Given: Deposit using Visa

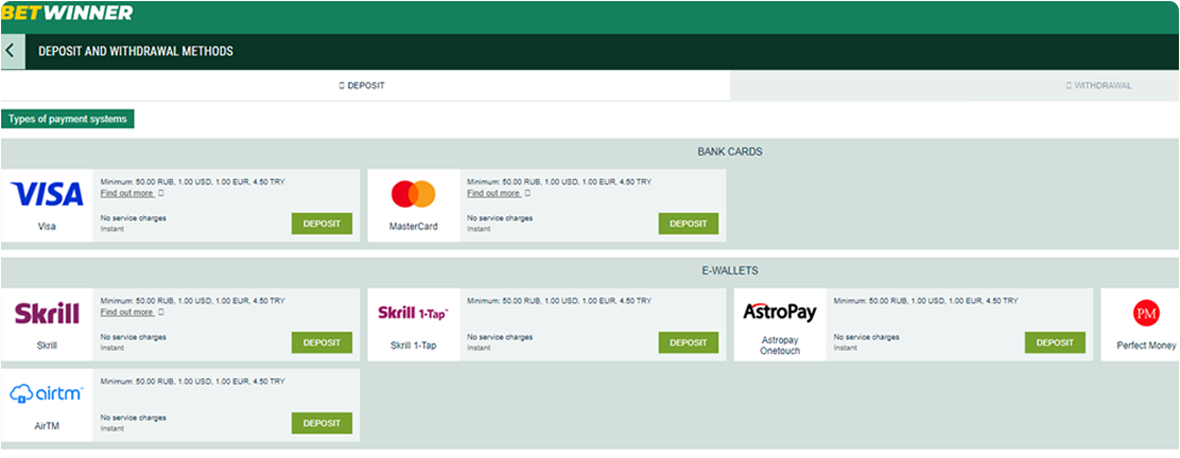Looking at the screenshot, I should click(x=322, y=223).
